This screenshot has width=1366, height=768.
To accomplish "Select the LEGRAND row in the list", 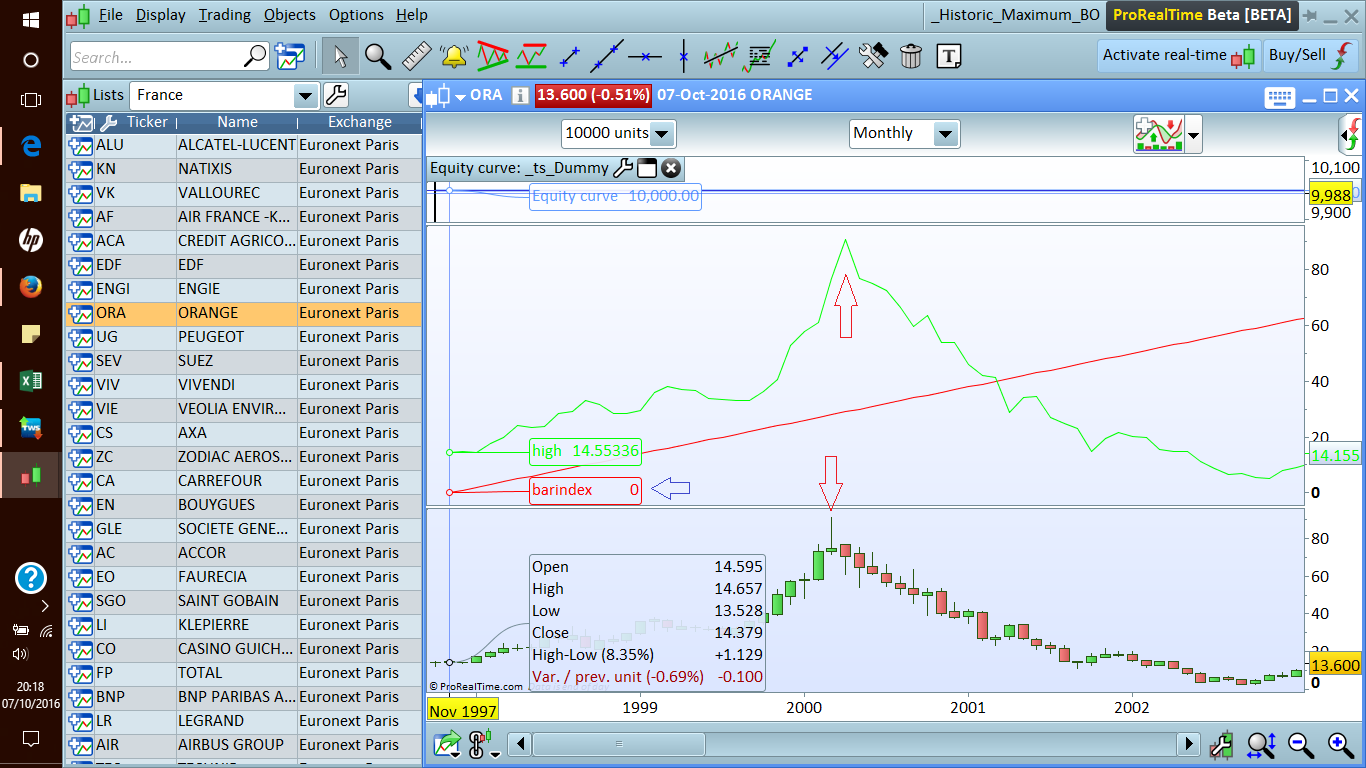I will pos(244,721).
